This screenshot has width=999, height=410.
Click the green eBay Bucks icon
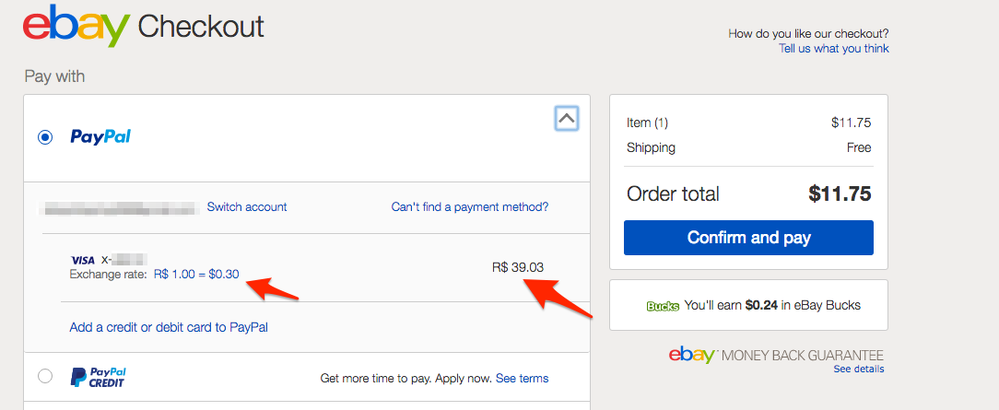click(x=663, y=306)
